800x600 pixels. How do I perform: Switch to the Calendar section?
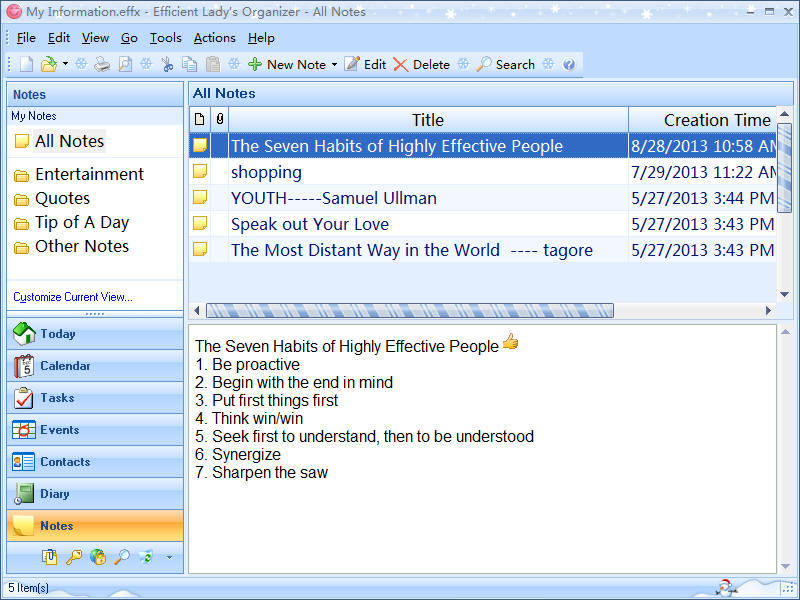tap(95, 366)
